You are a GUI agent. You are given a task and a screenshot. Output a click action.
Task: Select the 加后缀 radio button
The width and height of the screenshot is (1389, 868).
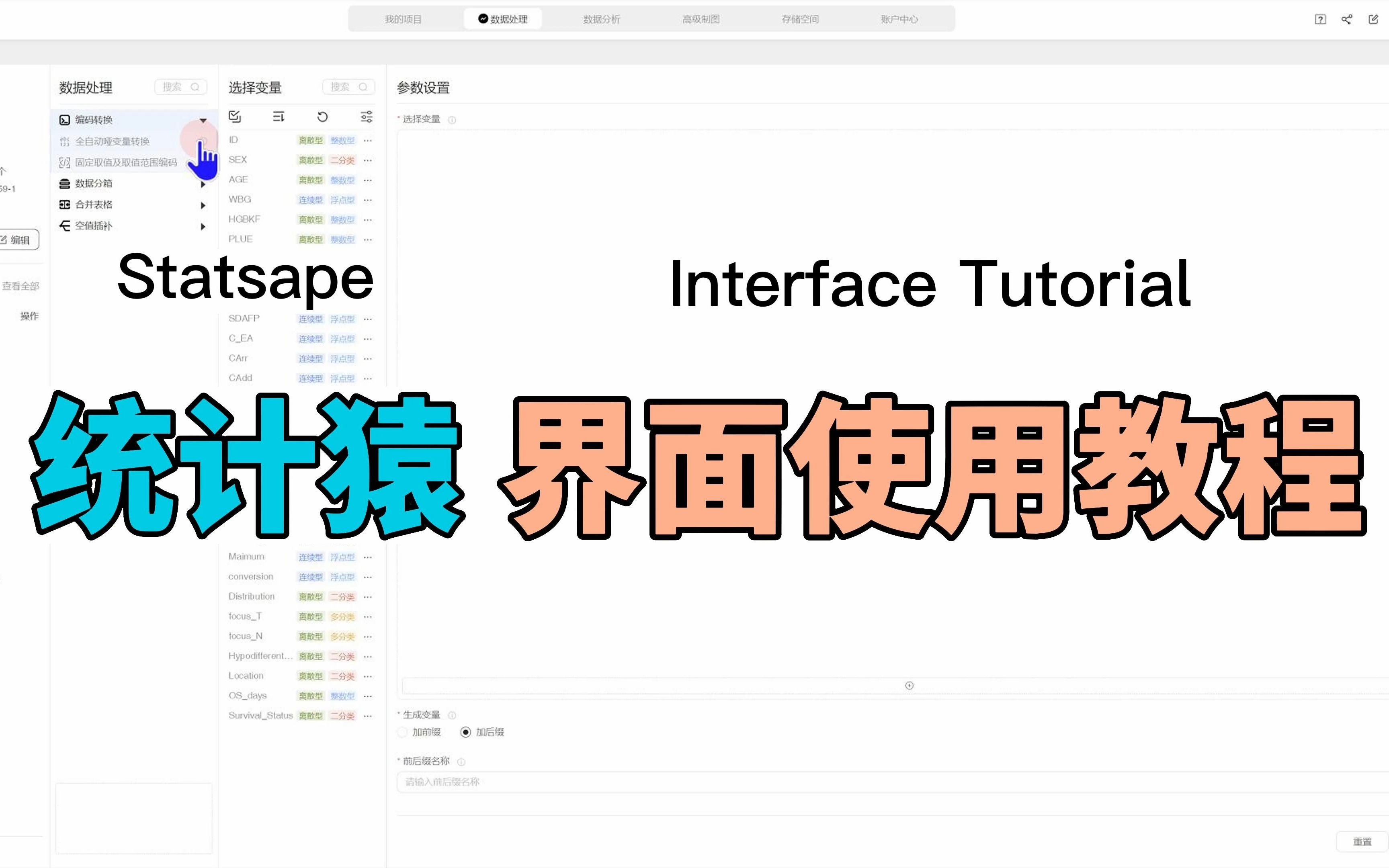[x=465, y=732]
